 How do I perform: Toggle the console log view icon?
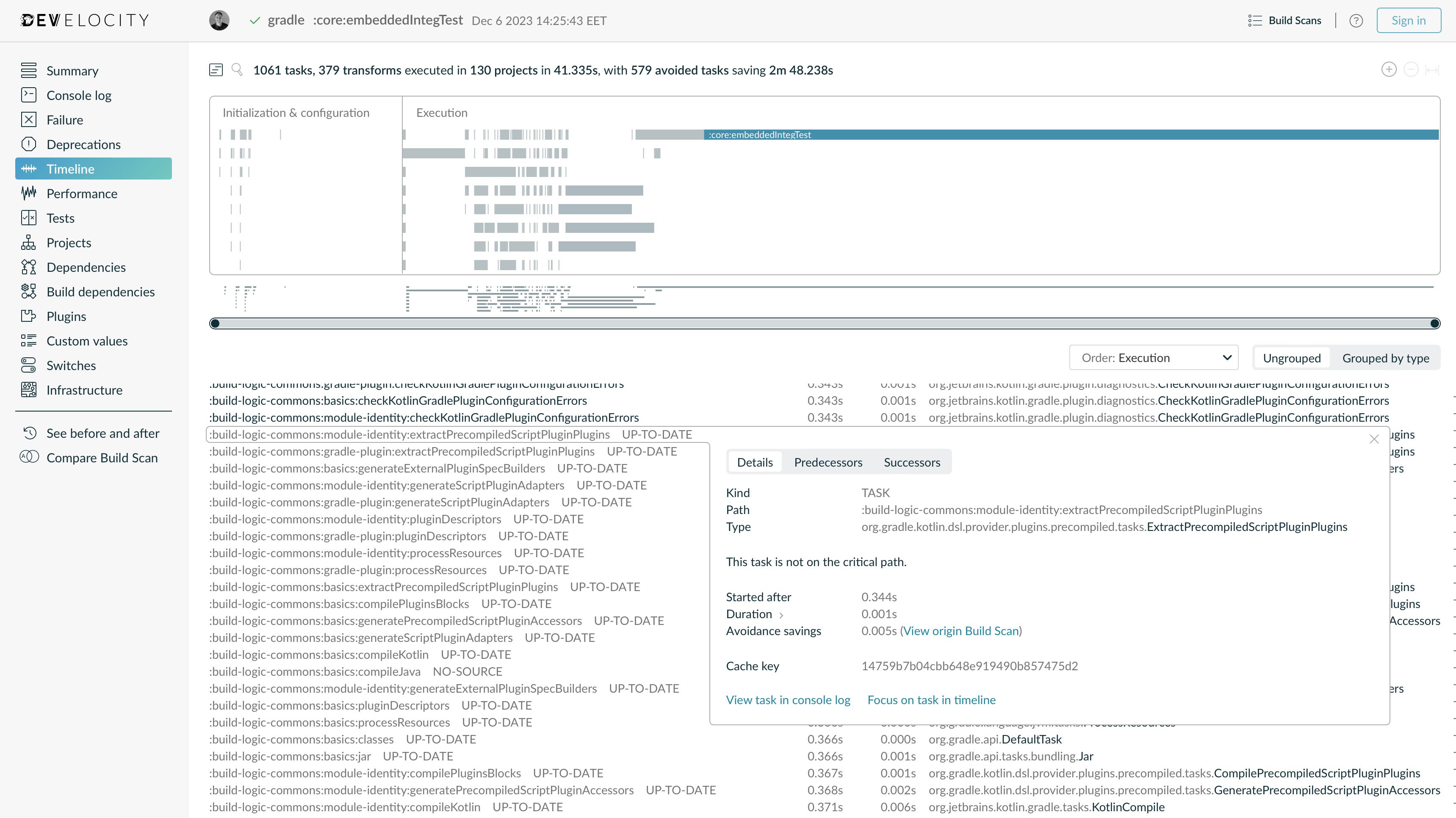(x=215, y=69)
